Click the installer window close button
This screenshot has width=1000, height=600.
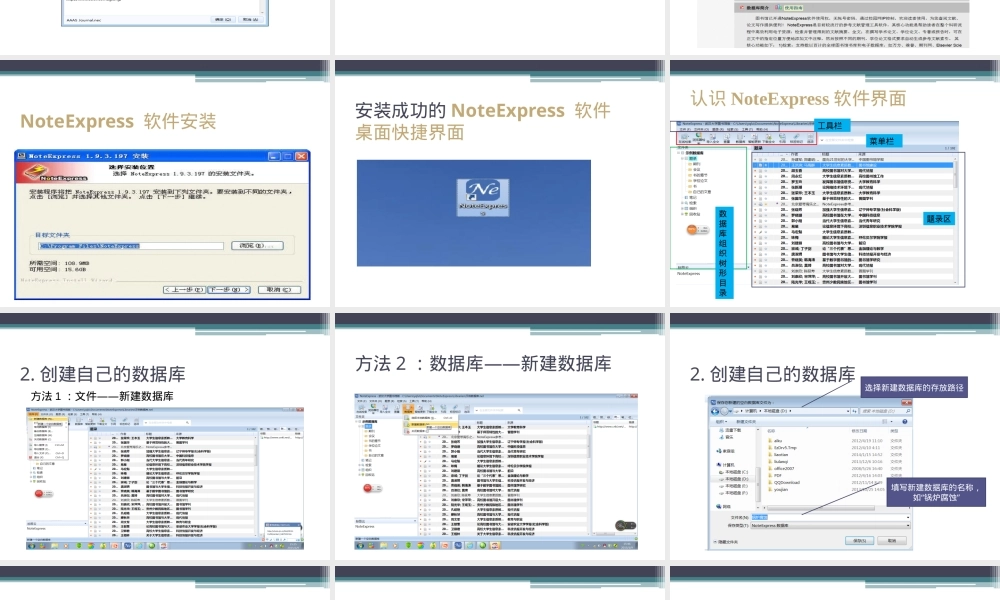pos(302,156)
